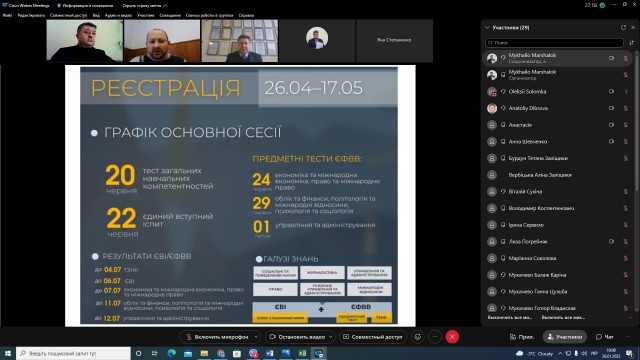
Task: Select participant Ірина Сервило
Action: click(558, 225)
